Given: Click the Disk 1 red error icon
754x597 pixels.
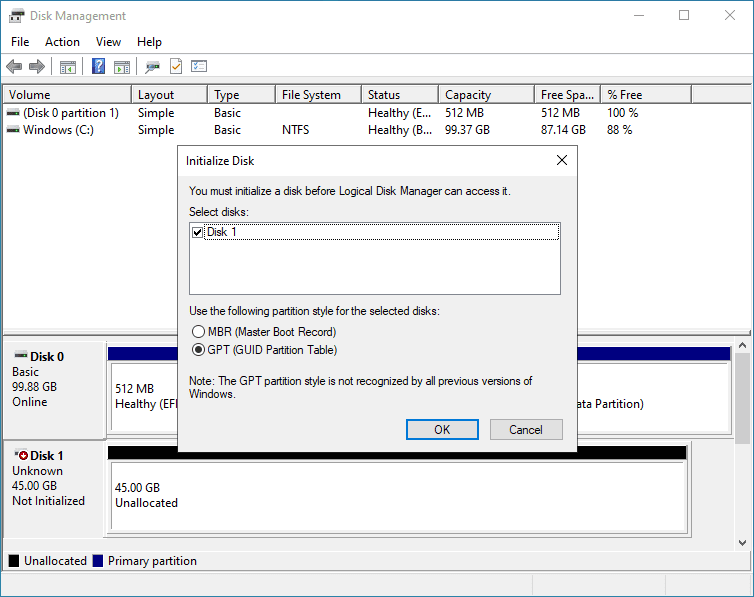Looking at the screenshot, I should pos(21,454).
